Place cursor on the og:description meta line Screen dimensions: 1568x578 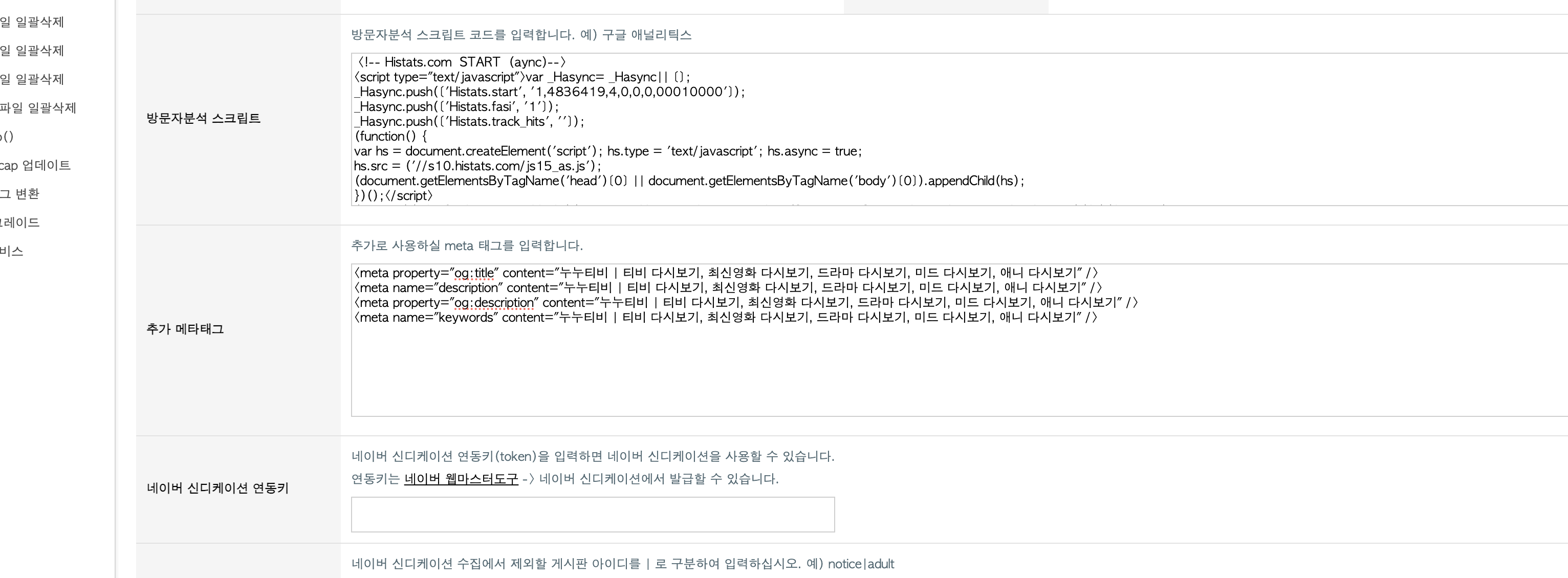point(746,302)
